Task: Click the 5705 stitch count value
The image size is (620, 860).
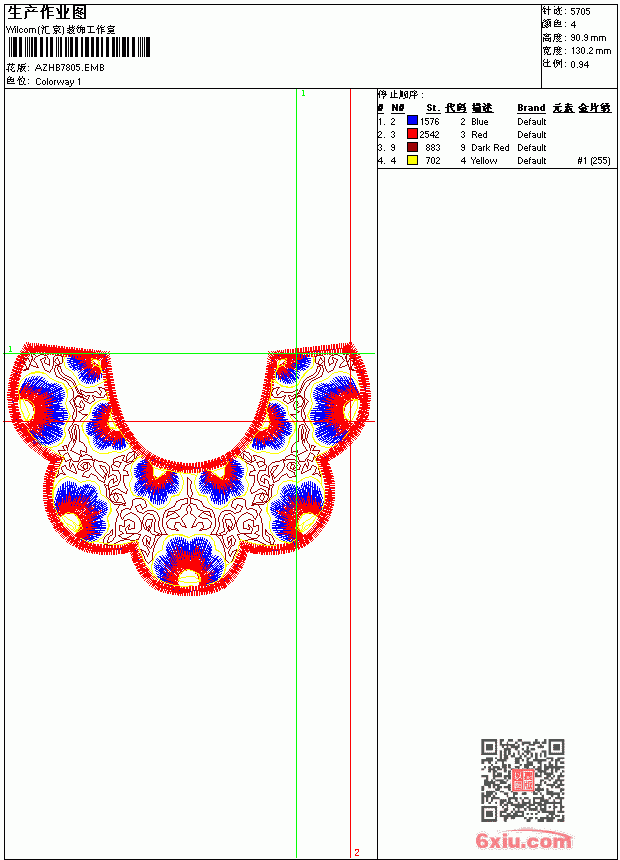Action: click(580, 12)
